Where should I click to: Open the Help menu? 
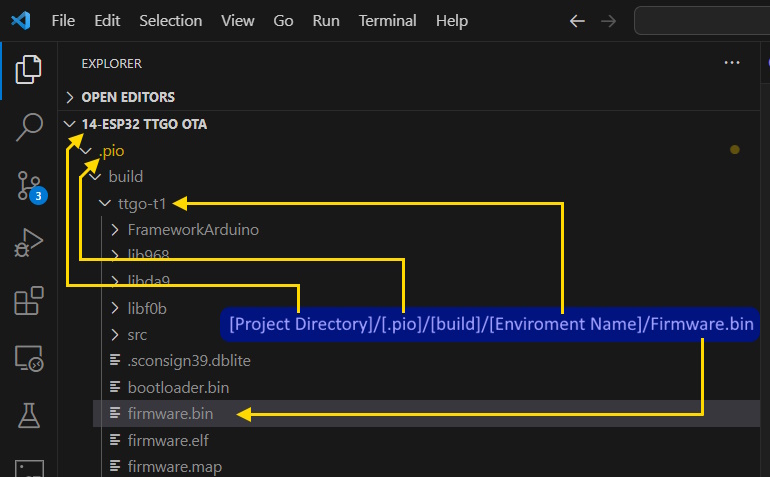(452, 21)
